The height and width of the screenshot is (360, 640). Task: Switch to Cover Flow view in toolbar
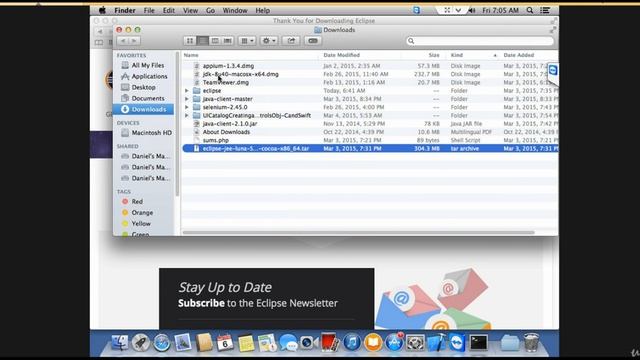click(228, 41)
